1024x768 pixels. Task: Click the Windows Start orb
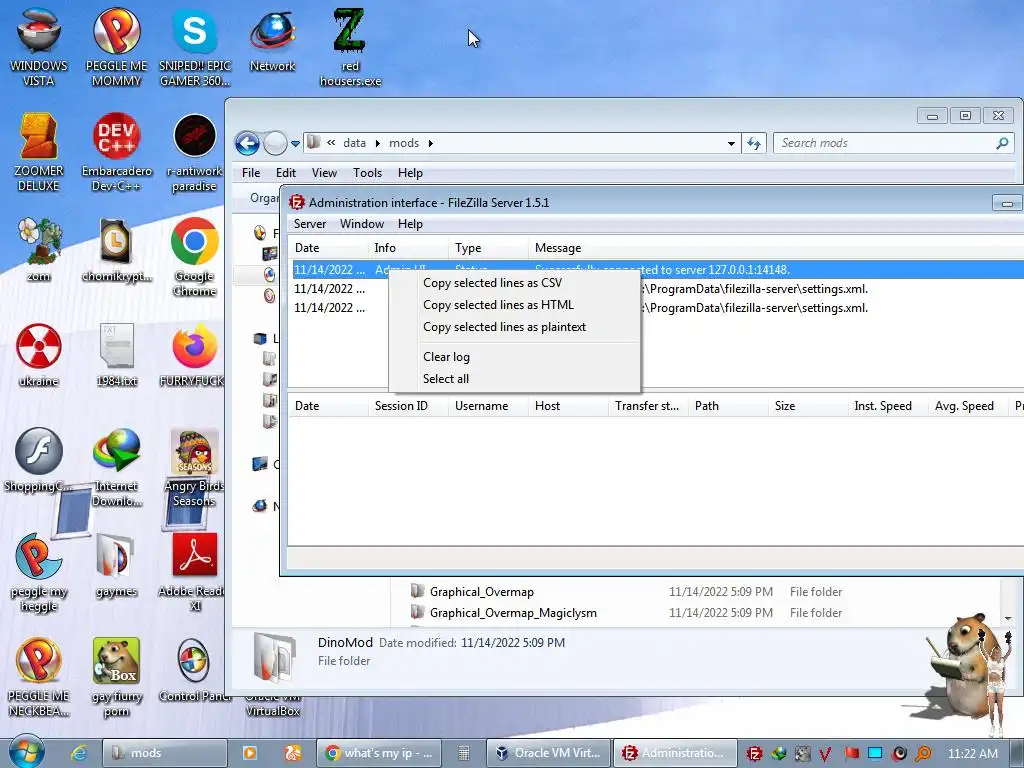[27, 751]
